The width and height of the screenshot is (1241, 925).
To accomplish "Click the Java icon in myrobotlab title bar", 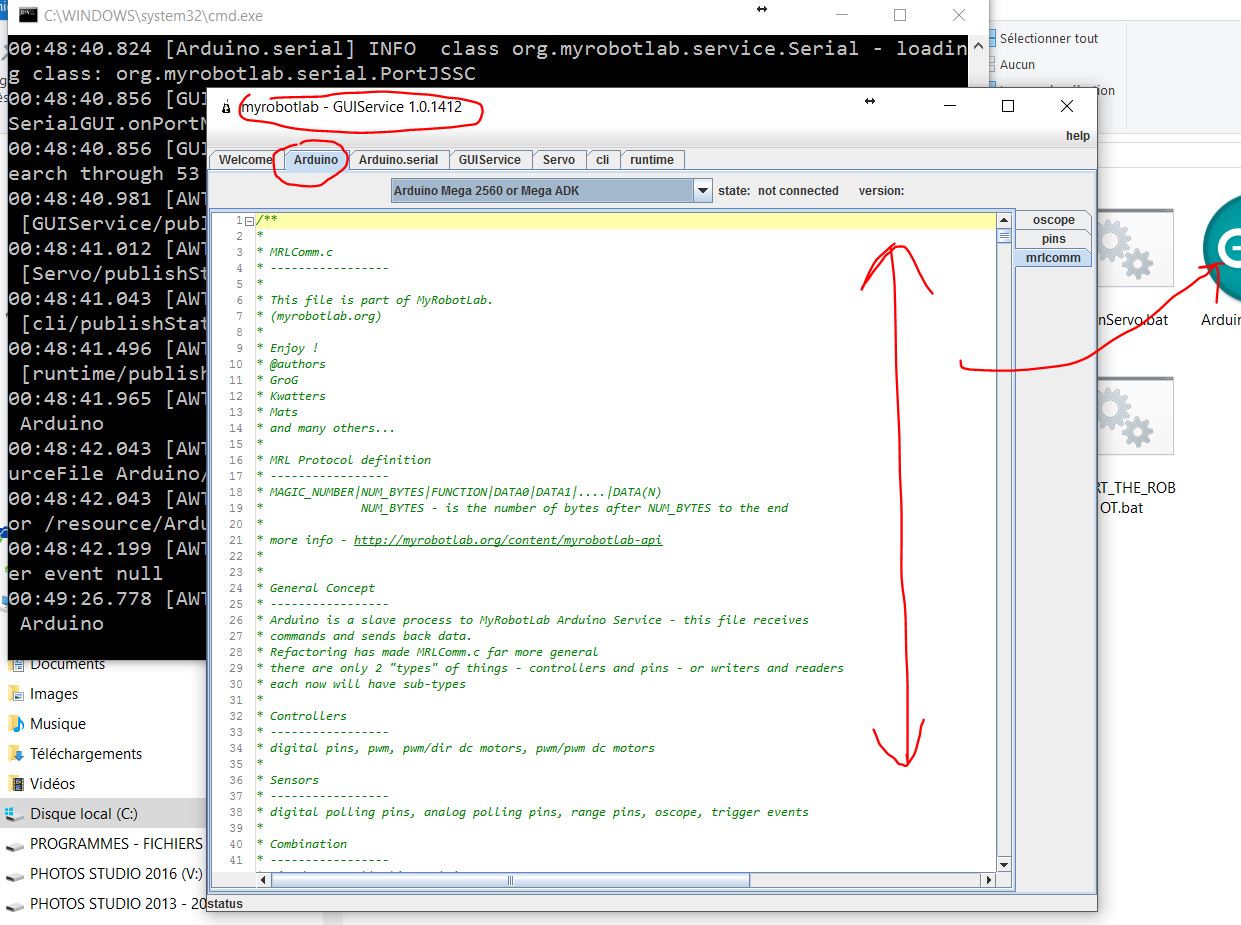I will point(226,107).
